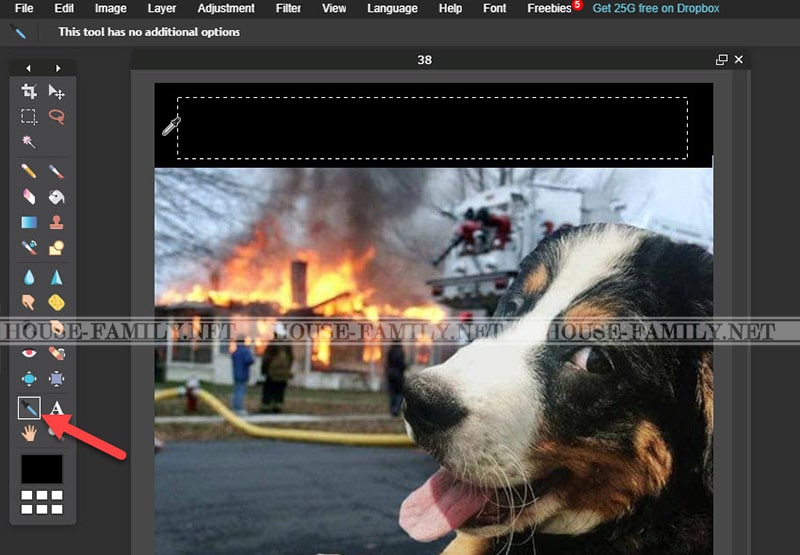This screenshot has height=555, width=800.
Task: Open the Help menu
Action: tap(450, 8)
